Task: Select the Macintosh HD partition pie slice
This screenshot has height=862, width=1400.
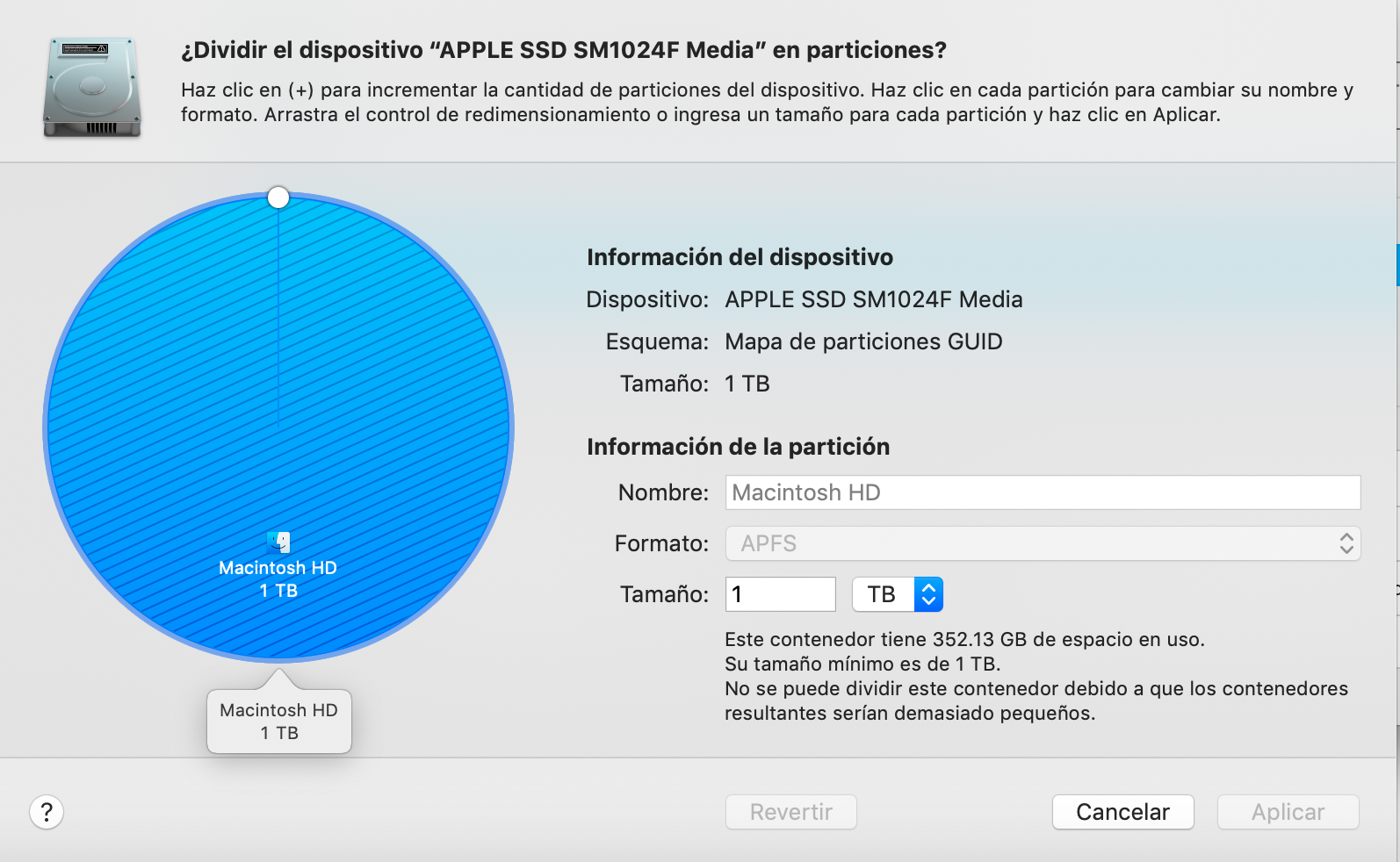Action: click(278, 427)
